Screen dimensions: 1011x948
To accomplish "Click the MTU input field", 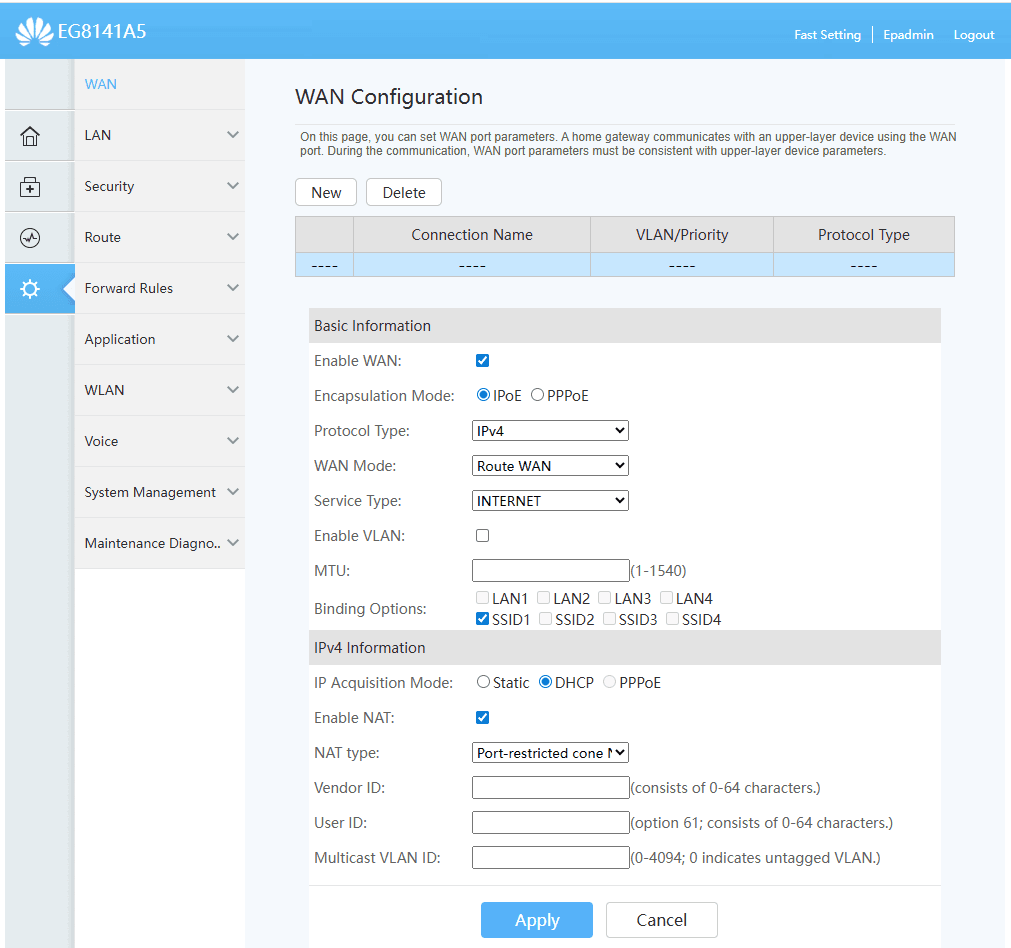I will tap(550, 571).
